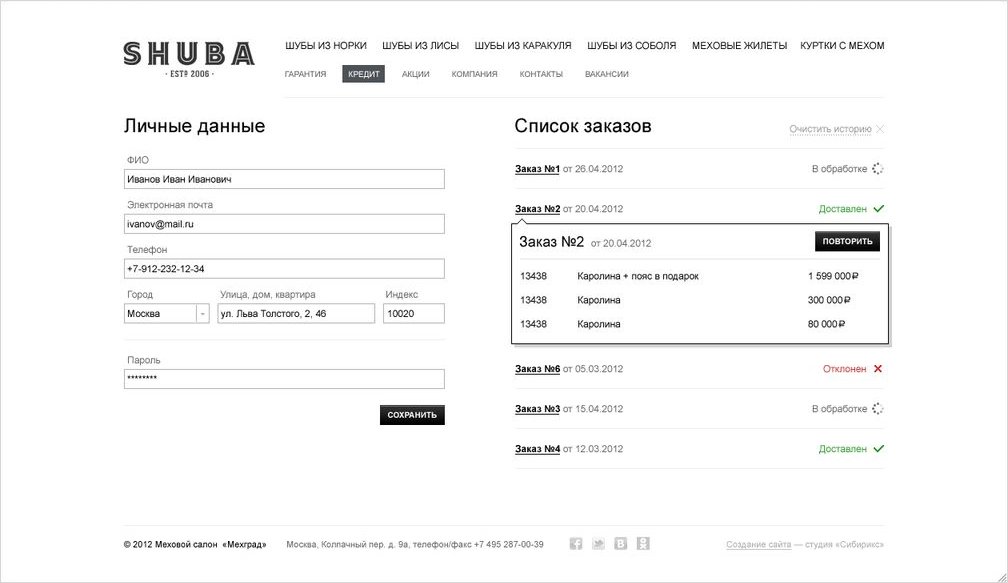Image resolution: width=1008 pixels, height=583 pixels.
Task: Click the Сохранить button
Action: coord(412,415)
